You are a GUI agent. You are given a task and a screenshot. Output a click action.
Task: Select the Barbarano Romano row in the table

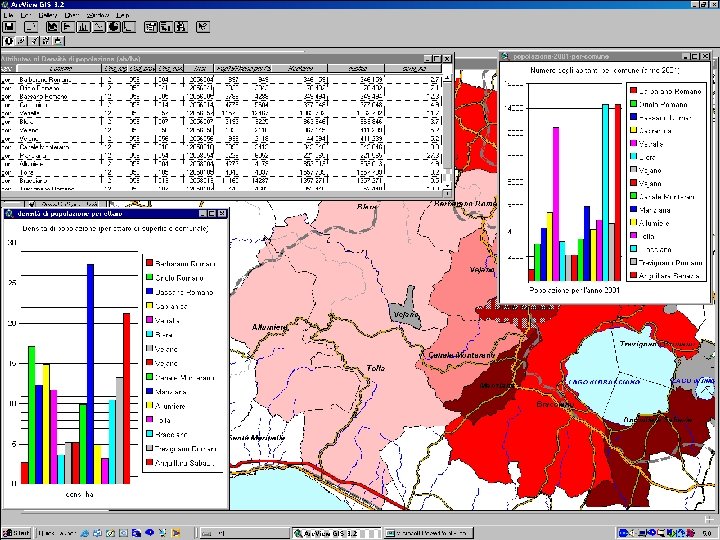click(222, 79)
